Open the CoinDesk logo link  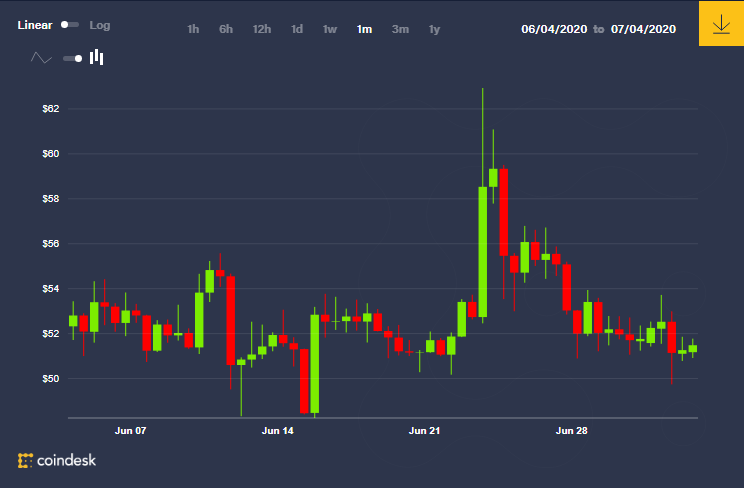(57, 460)
